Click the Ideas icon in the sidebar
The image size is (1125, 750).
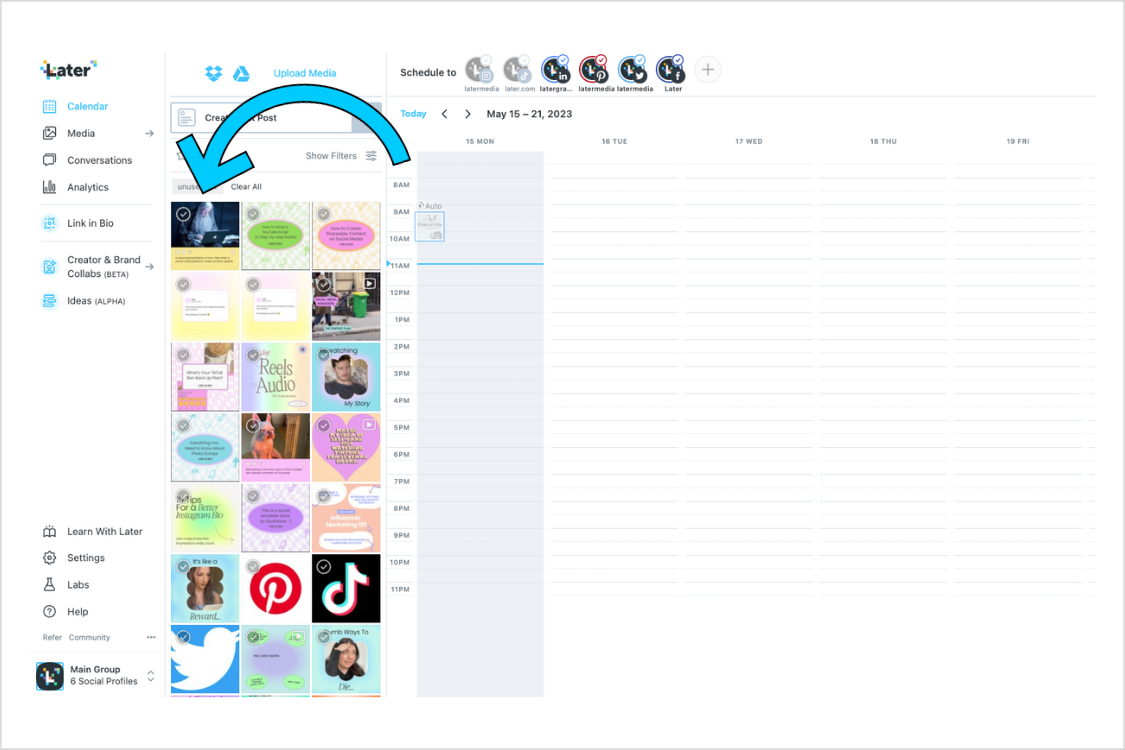[50, 301]
